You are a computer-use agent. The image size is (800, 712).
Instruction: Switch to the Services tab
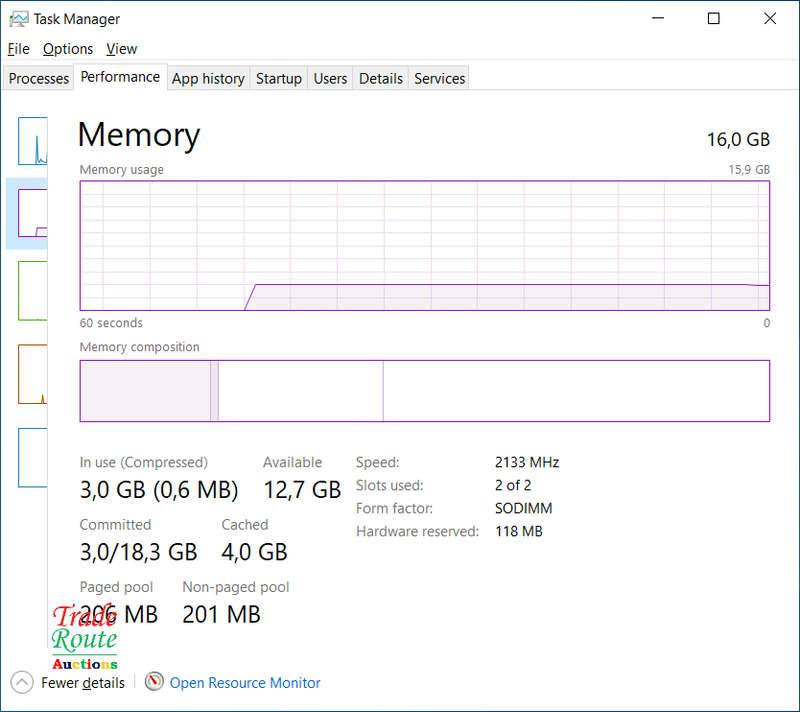coord(439,79)
